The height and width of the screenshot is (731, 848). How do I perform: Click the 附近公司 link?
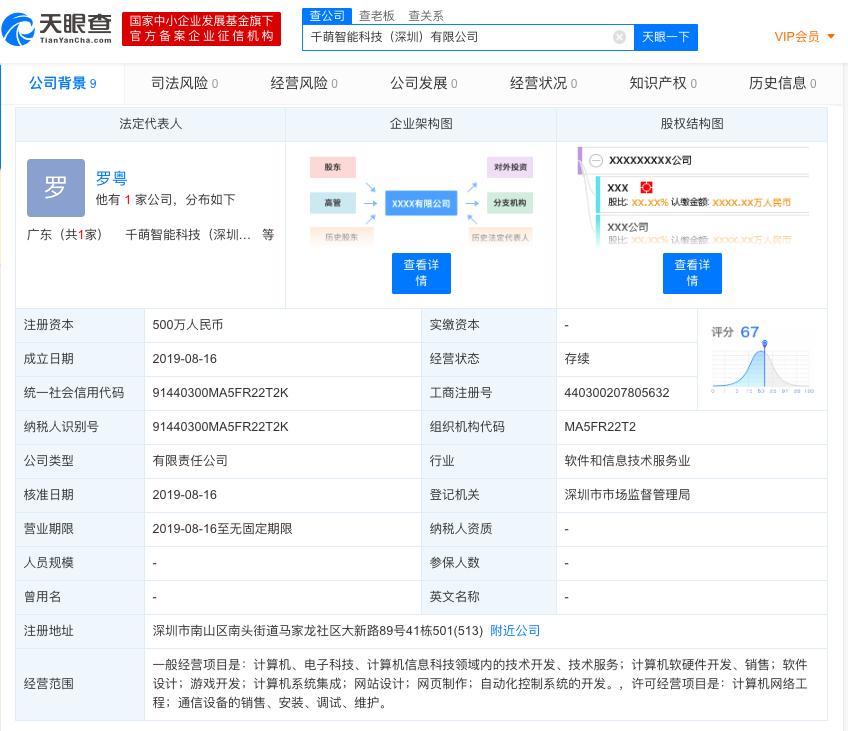tap(515, 631)
